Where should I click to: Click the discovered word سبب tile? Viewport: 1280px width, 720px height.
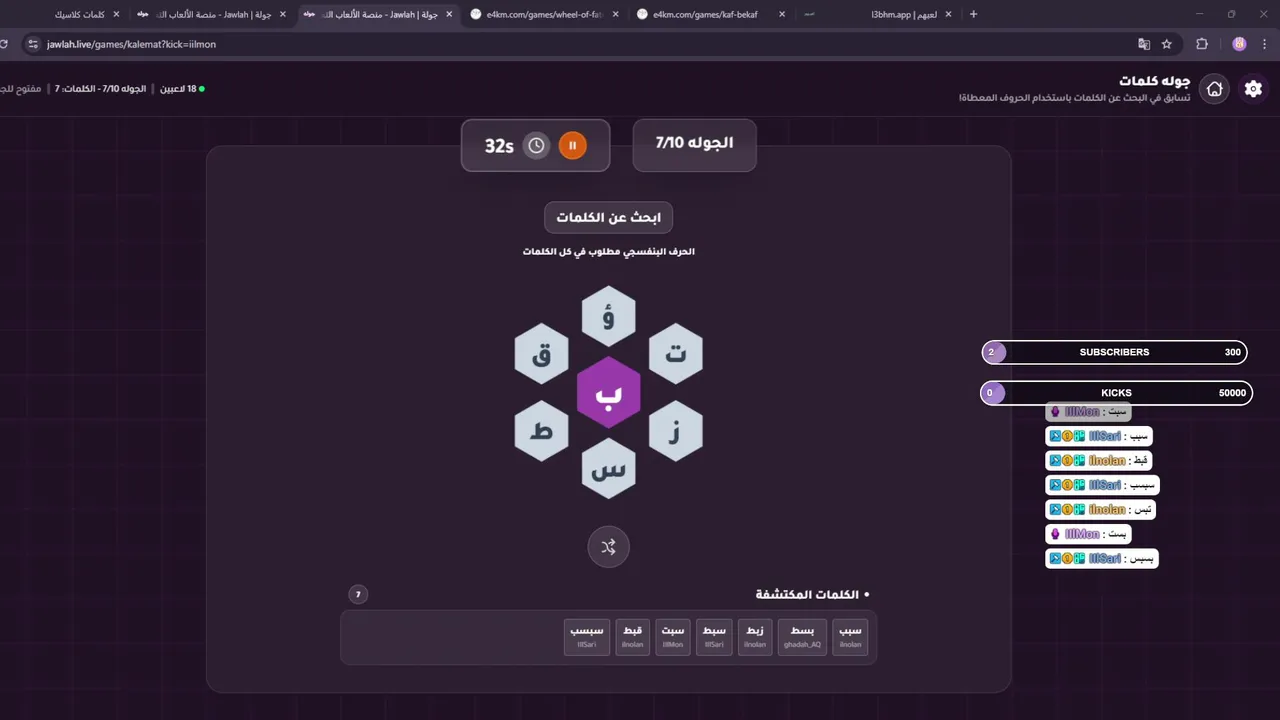(x=850, y=637)
